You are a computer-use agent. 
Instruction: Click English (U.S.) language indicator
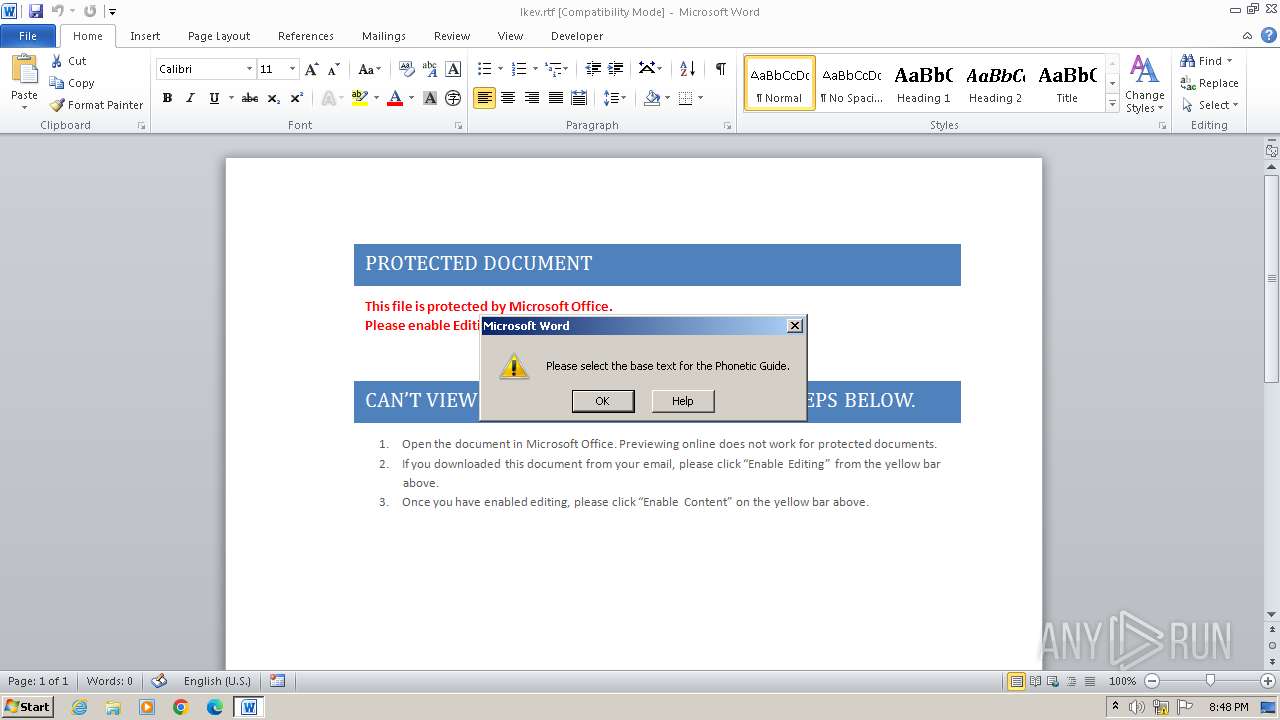tap(217, 681)
